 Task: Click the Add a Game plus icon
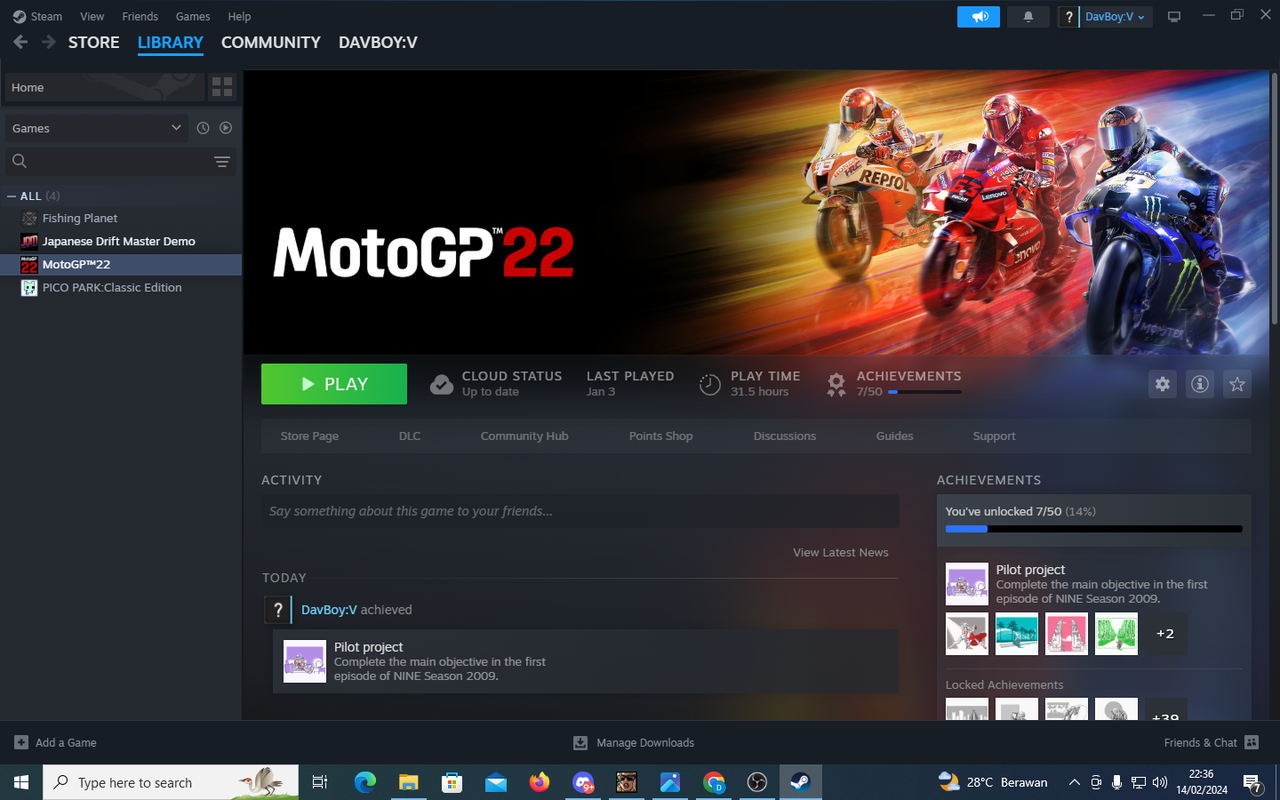[x=21, y=743]
